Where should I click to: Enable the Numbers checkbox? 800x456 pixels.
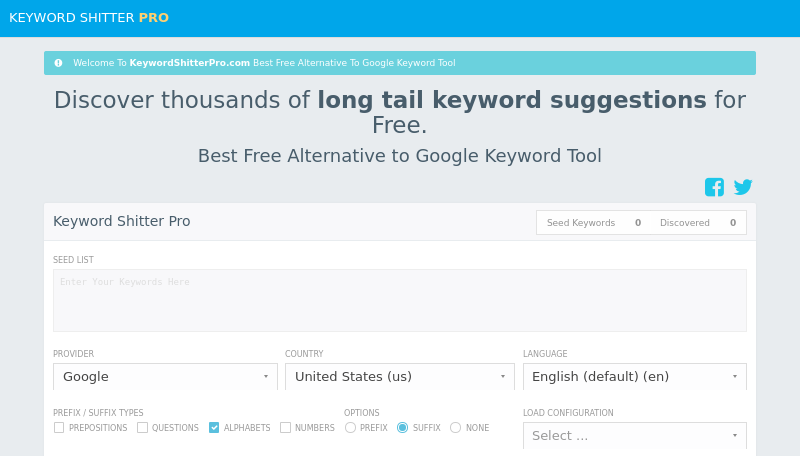pyautogui.click(x=285, y=427)
